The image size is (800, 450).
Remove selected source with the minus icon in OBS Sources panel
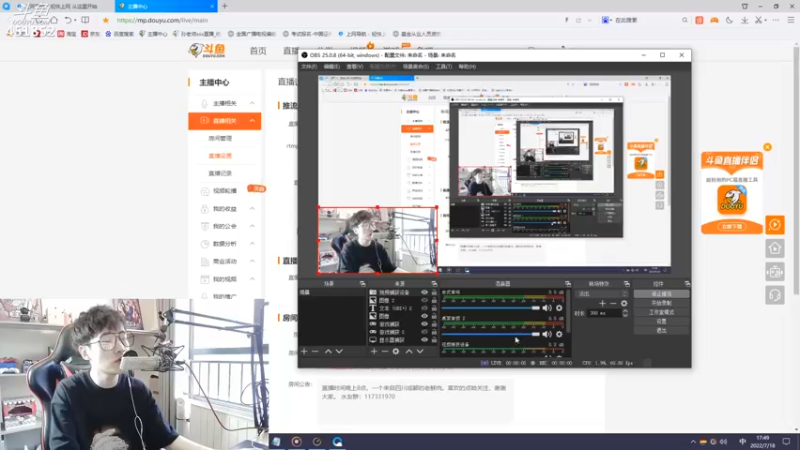tap(385, 352)
